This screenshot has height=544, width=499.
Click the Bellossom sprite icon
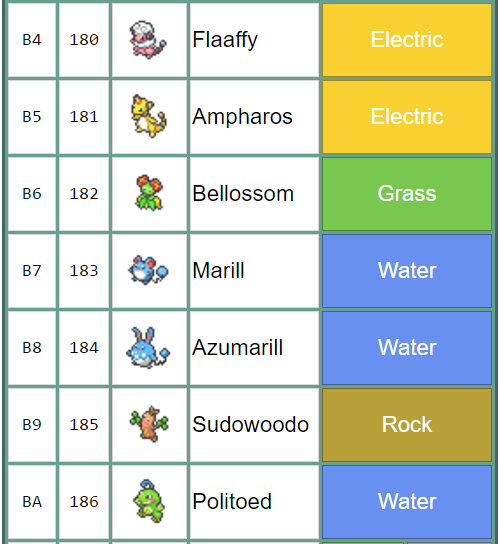tap(149, 193)
